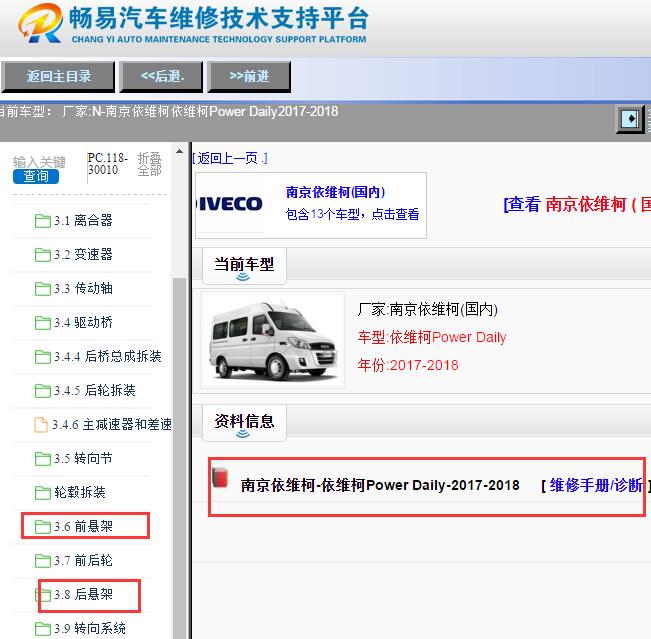This screenshot has width=651, height=639.
Task: Open document 3.4.6 主减速器和差速
Action: pos(112,425)
